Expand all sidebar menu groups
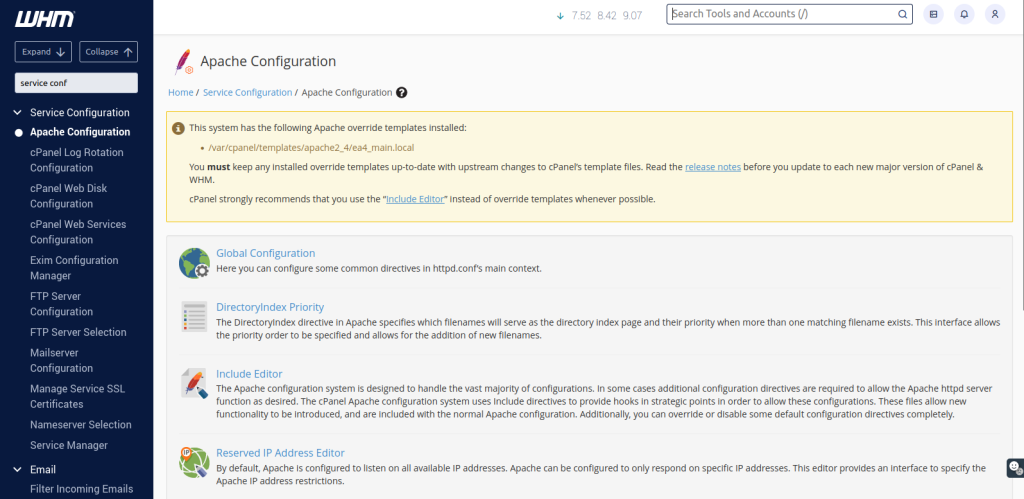This screenshot has width=1024, height=499. (44, 52)
